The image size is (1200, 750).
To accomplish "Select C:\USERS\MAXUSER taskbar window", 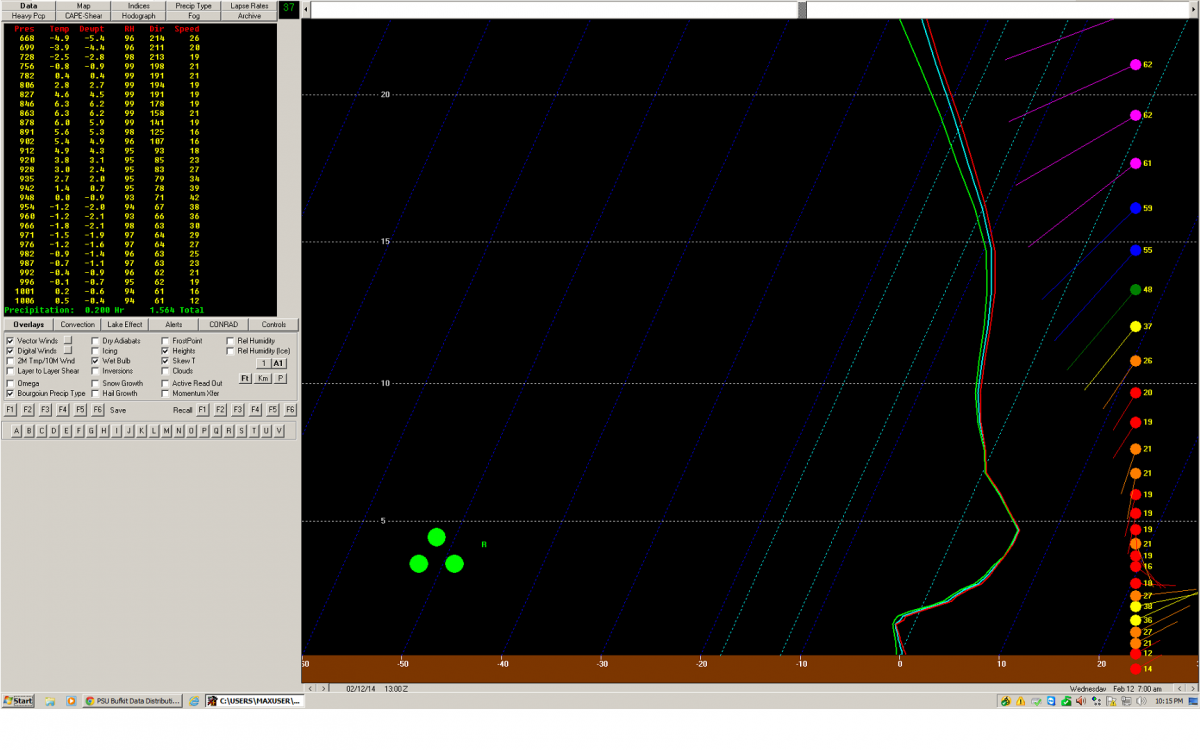I will click(x=254, y=702).
